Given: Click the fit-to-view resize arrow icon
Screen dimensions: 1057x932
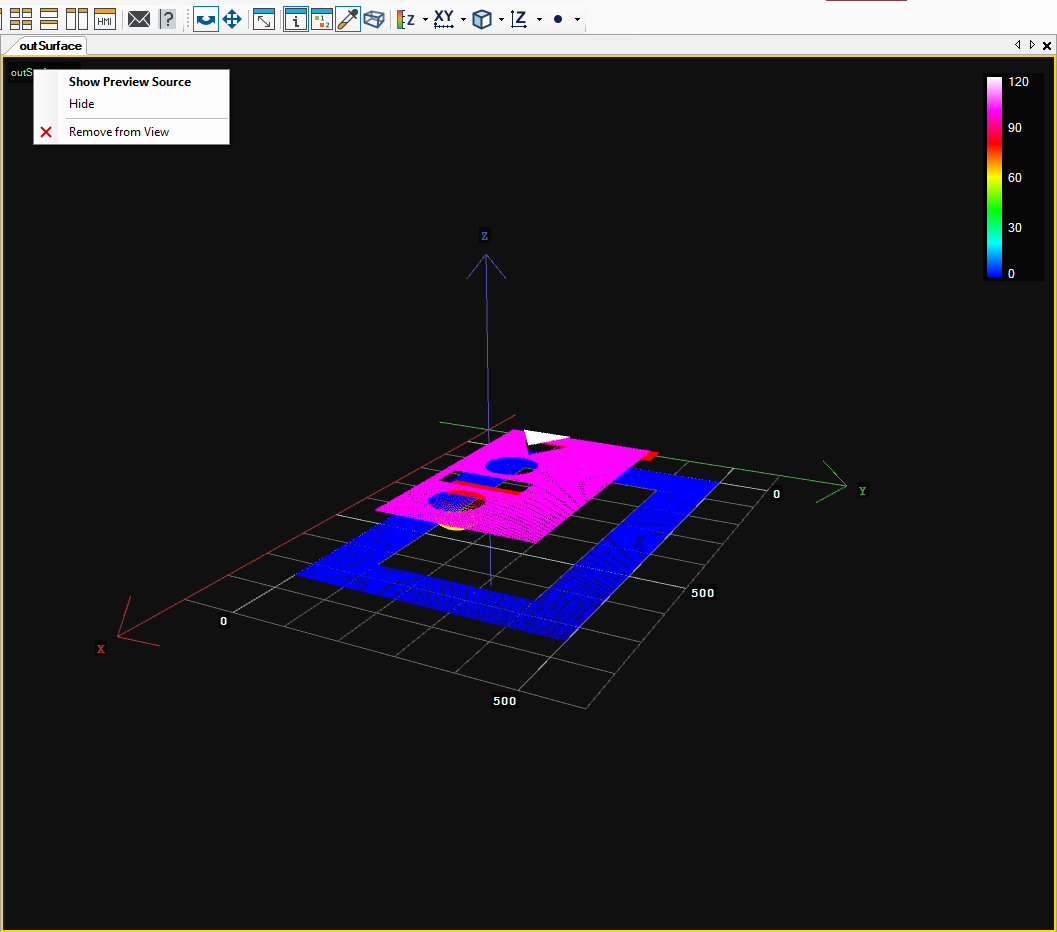Looking at the screenshot, I should tap(264, 19).
